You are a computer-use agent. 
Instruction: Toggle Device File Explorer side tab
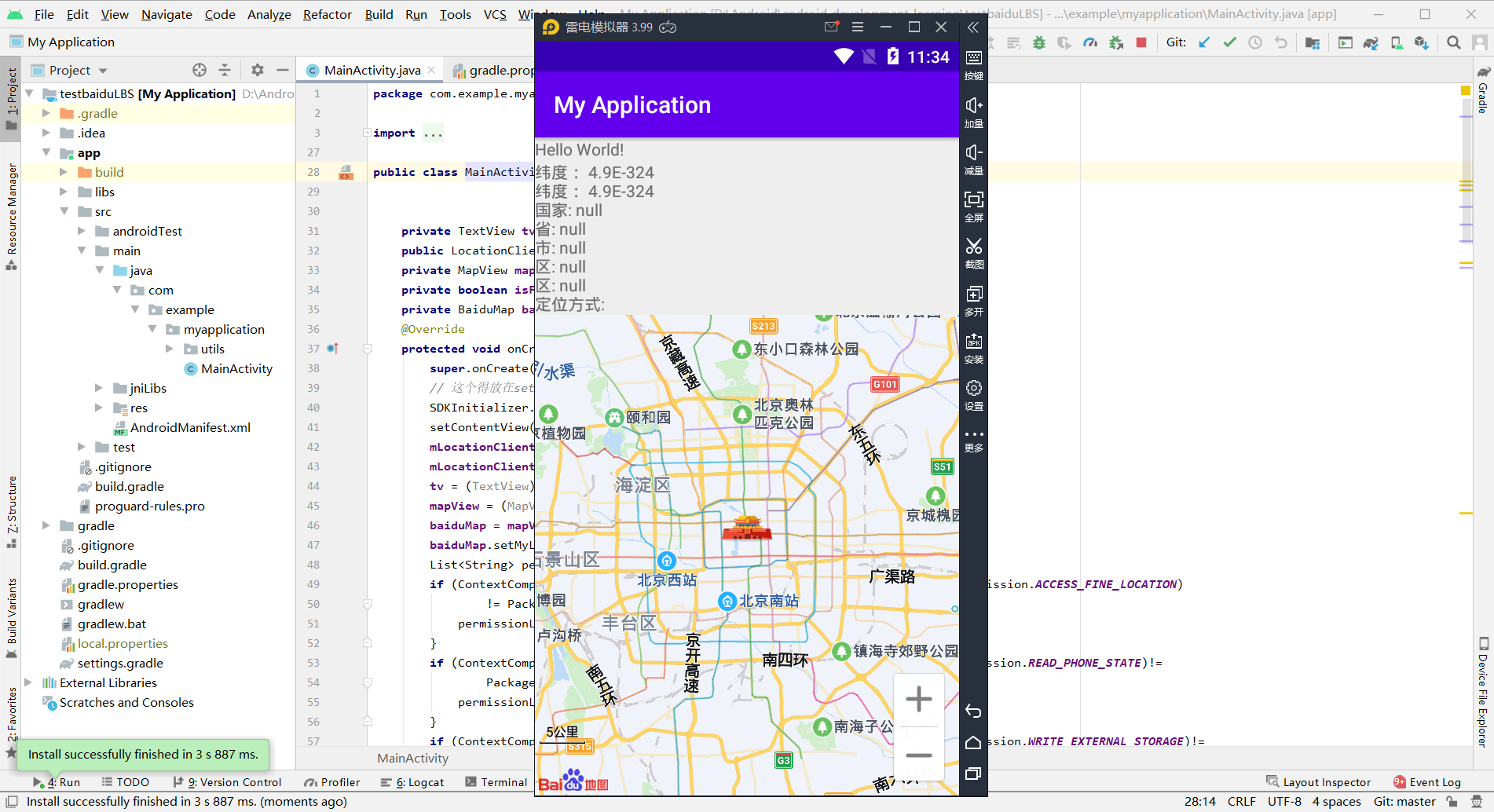(x=1483, y=691)
